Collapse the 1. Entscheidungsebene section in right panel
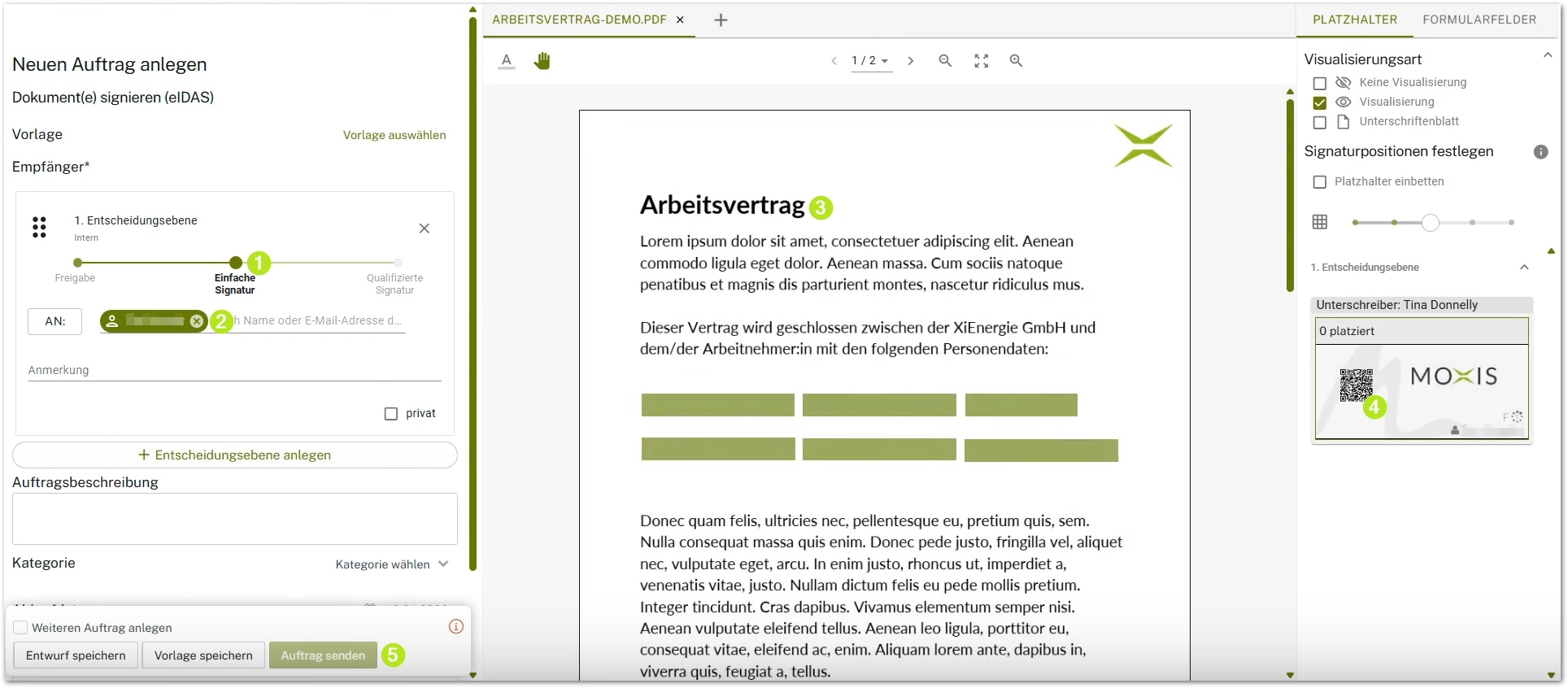Viewport: 1568px width, 688px height. pos(1524,268)
